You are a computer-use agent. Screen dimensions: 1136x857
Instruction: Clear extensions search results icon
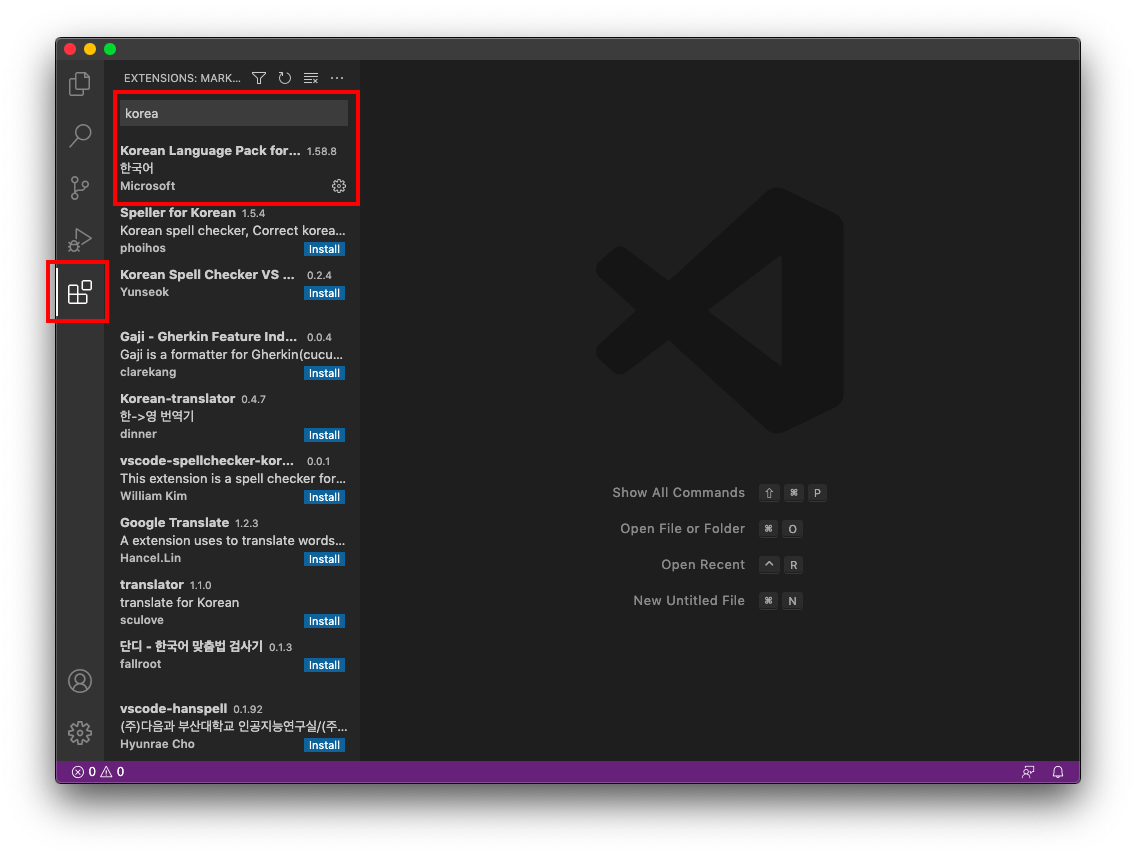(x=311, y=78)
